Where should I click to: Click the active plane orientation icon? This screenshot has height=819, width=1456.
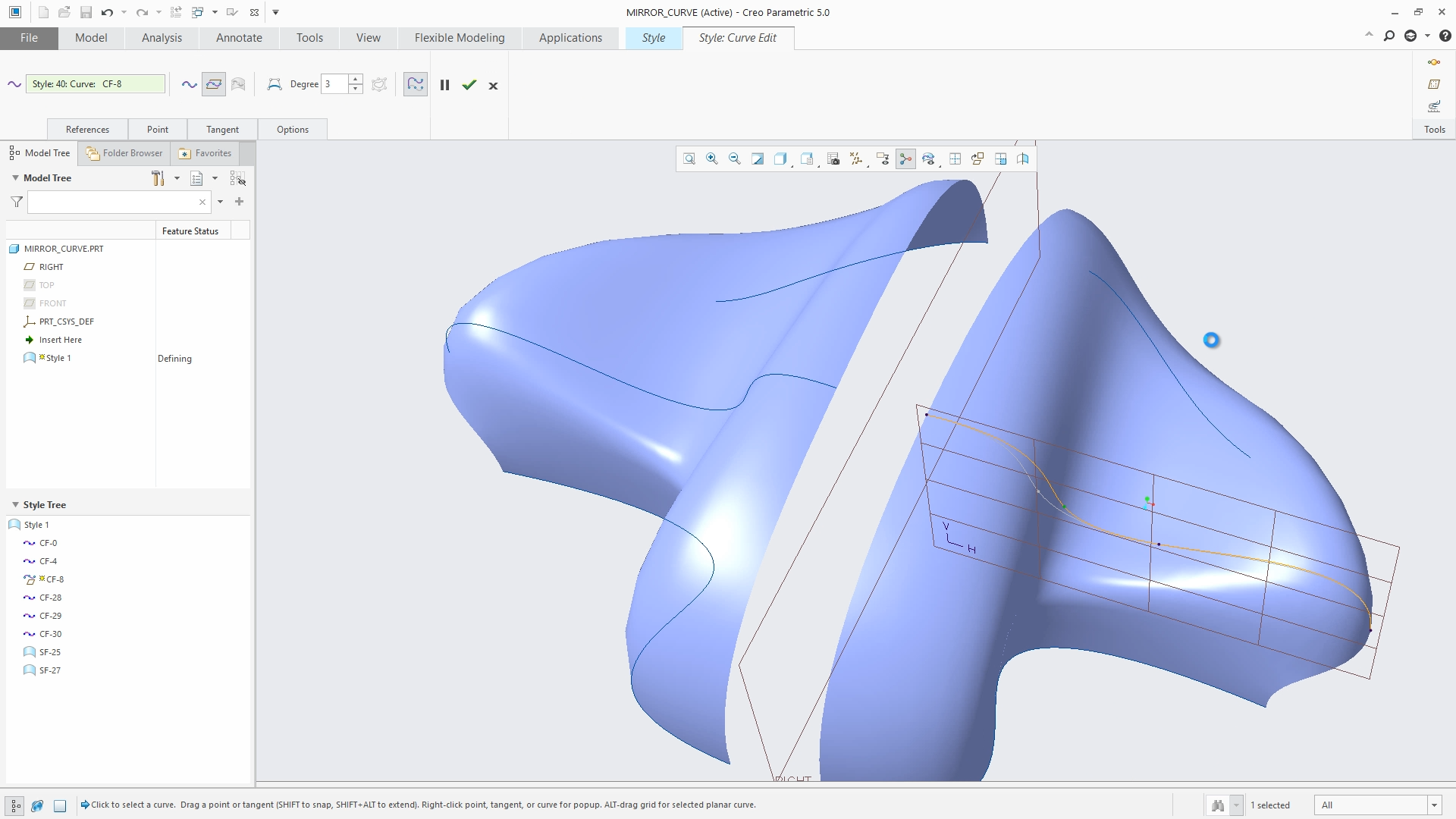pos(977,158)
